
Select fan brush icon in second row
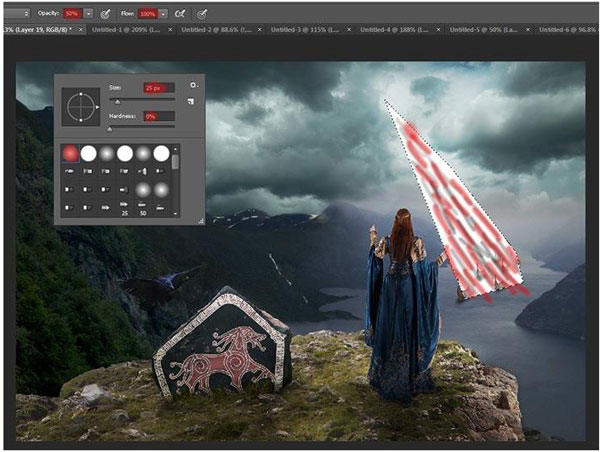142,171
